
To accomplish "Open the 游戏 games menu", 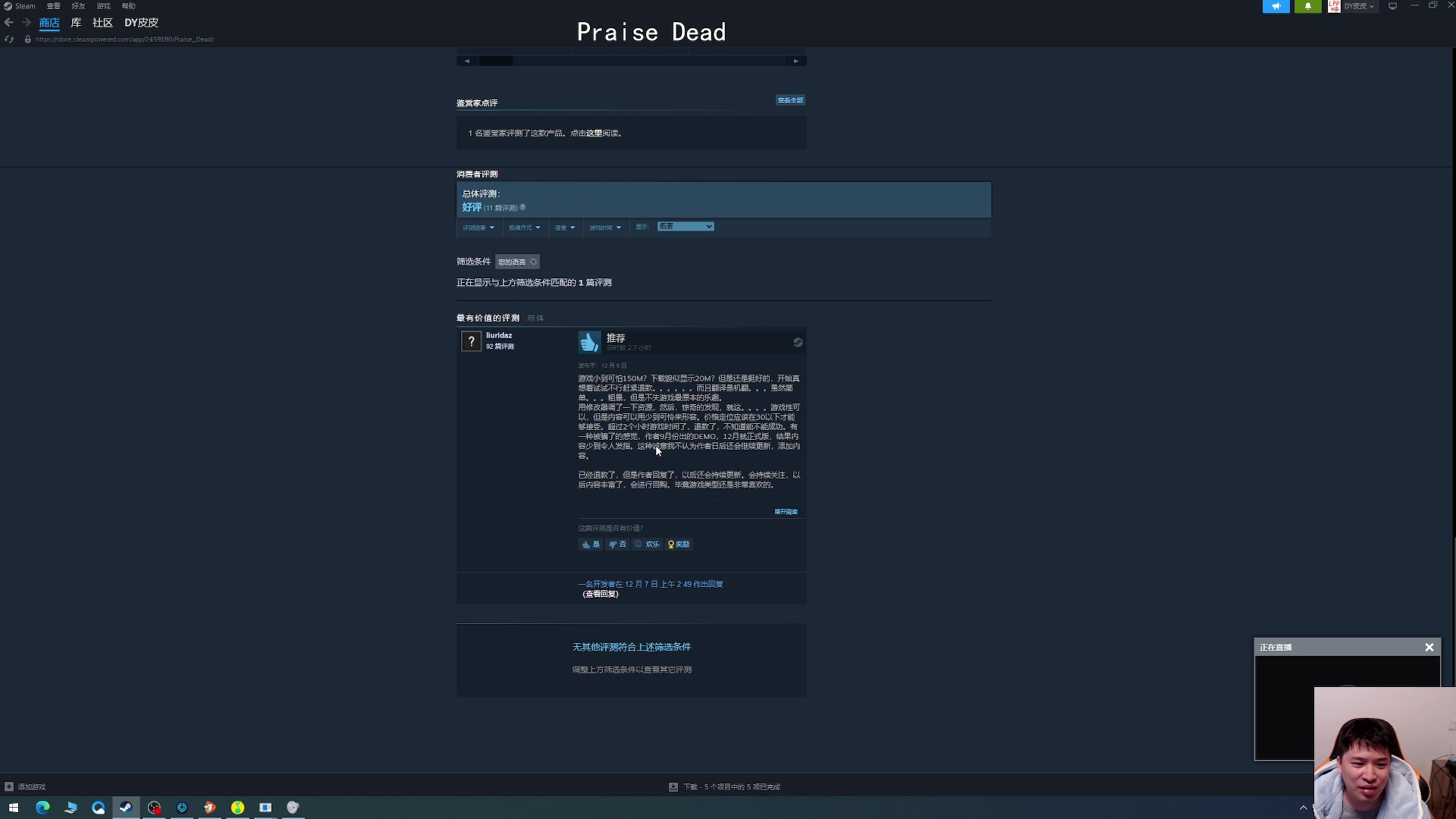I will click(x=104, y=6).
